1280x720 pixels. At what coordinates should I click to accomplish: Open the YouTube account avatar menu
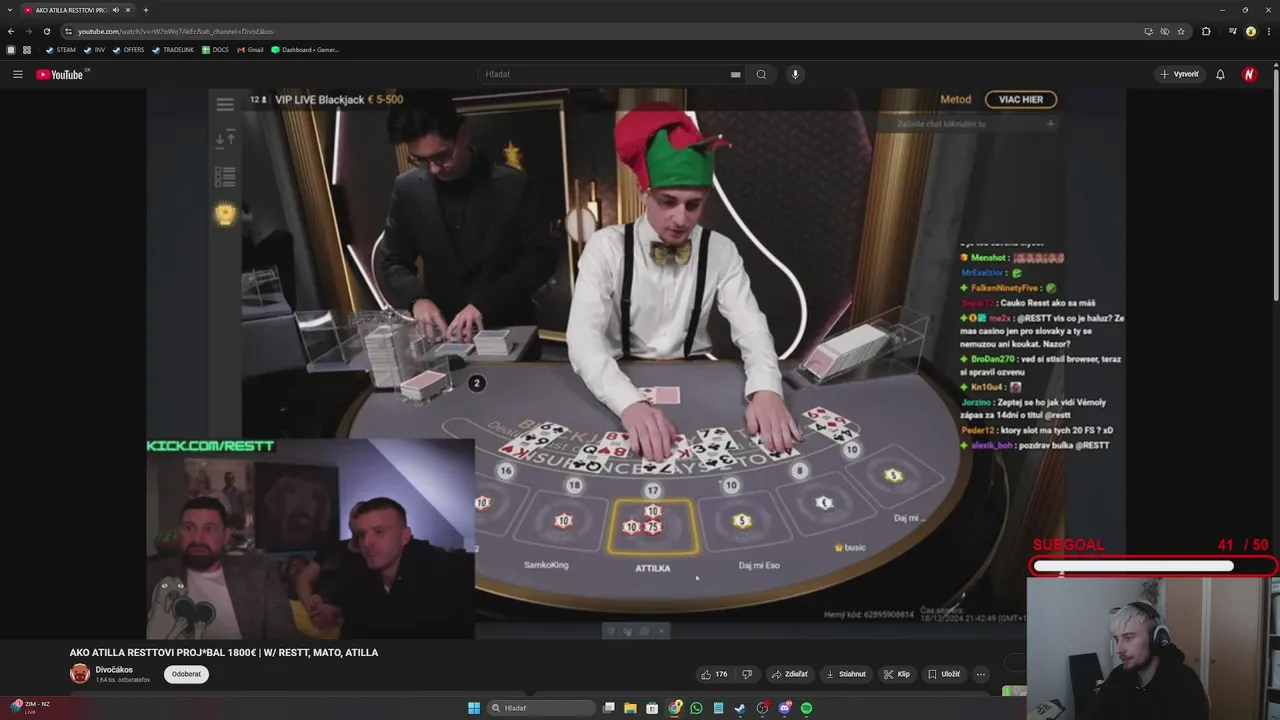[1249, 74]
